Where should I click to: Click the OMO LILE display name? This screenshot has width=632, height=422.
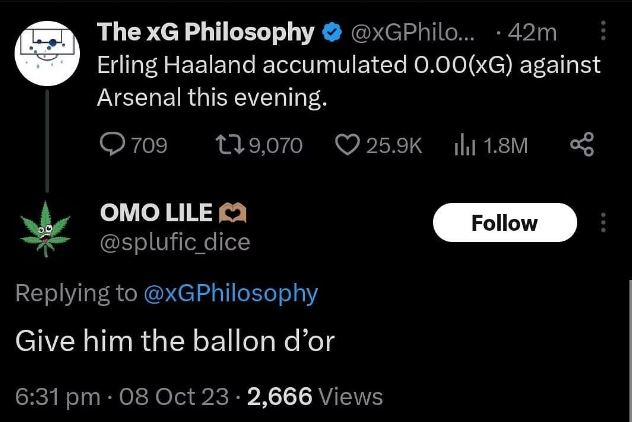tap(156, 212)
